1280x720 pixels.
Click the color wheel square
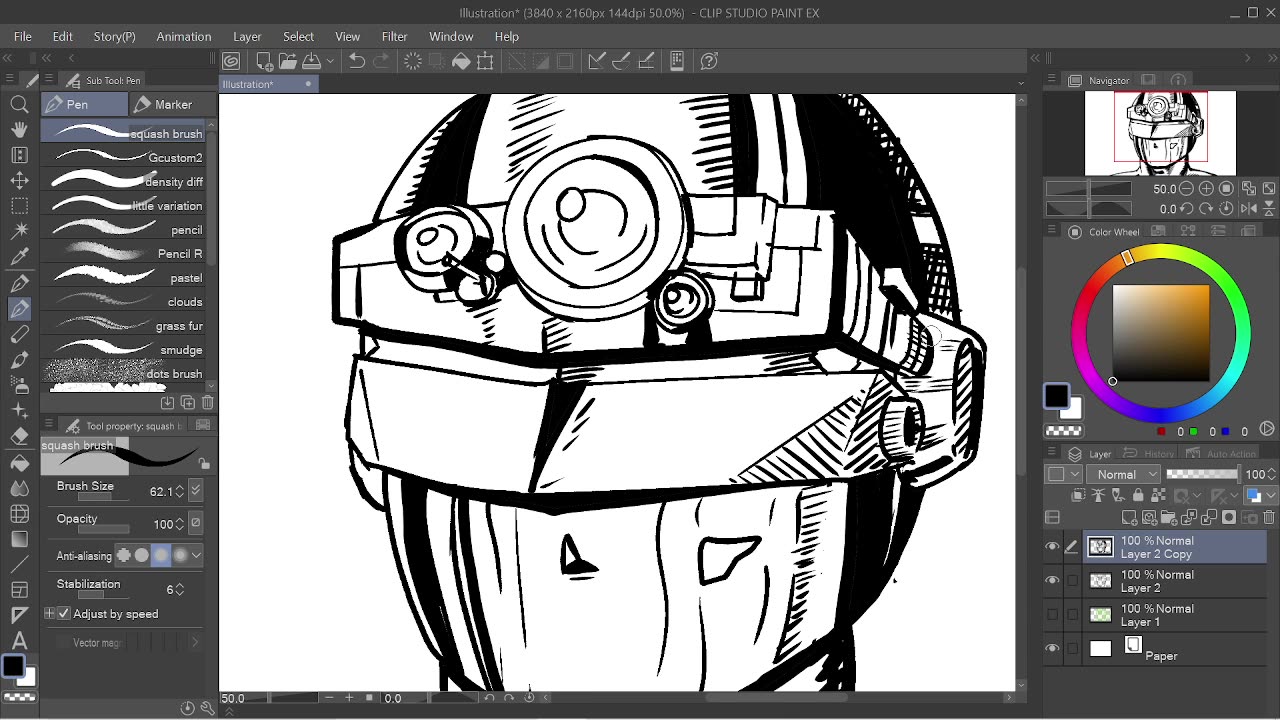(x=1160, y=333)
